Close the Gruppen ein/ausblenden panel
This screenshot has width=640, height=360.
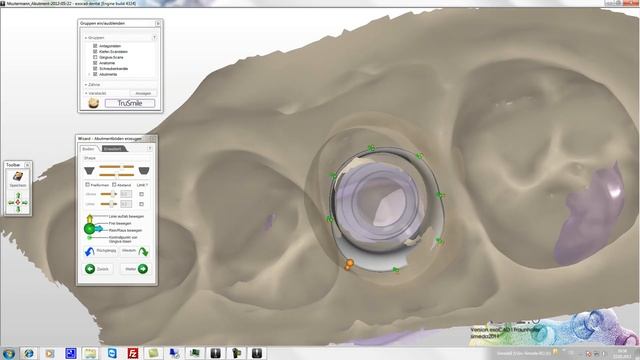[x=158, y=23]
